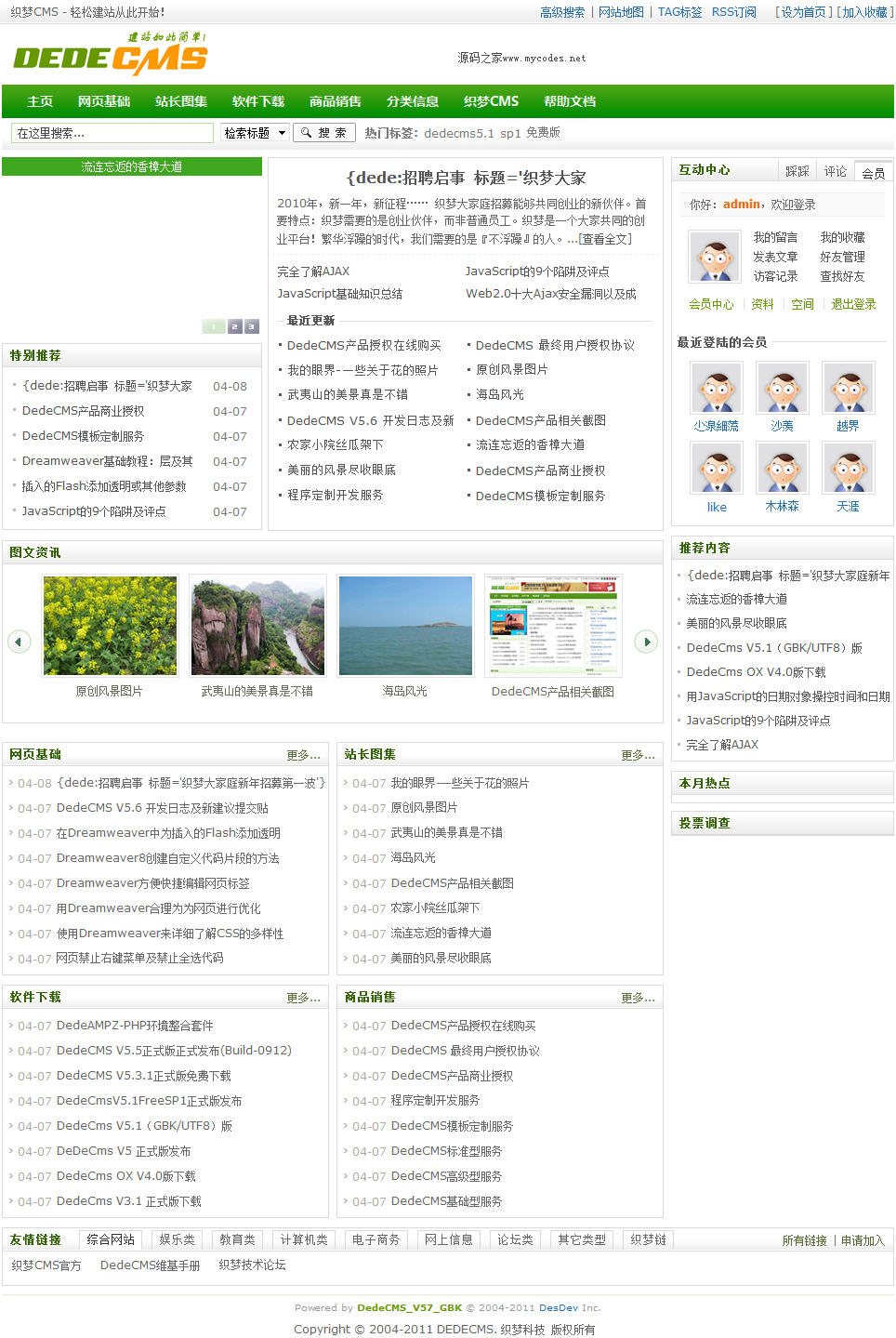Go to slide 2 of the slideshow
Screen dimensions: 896x1338
[234, 326]
